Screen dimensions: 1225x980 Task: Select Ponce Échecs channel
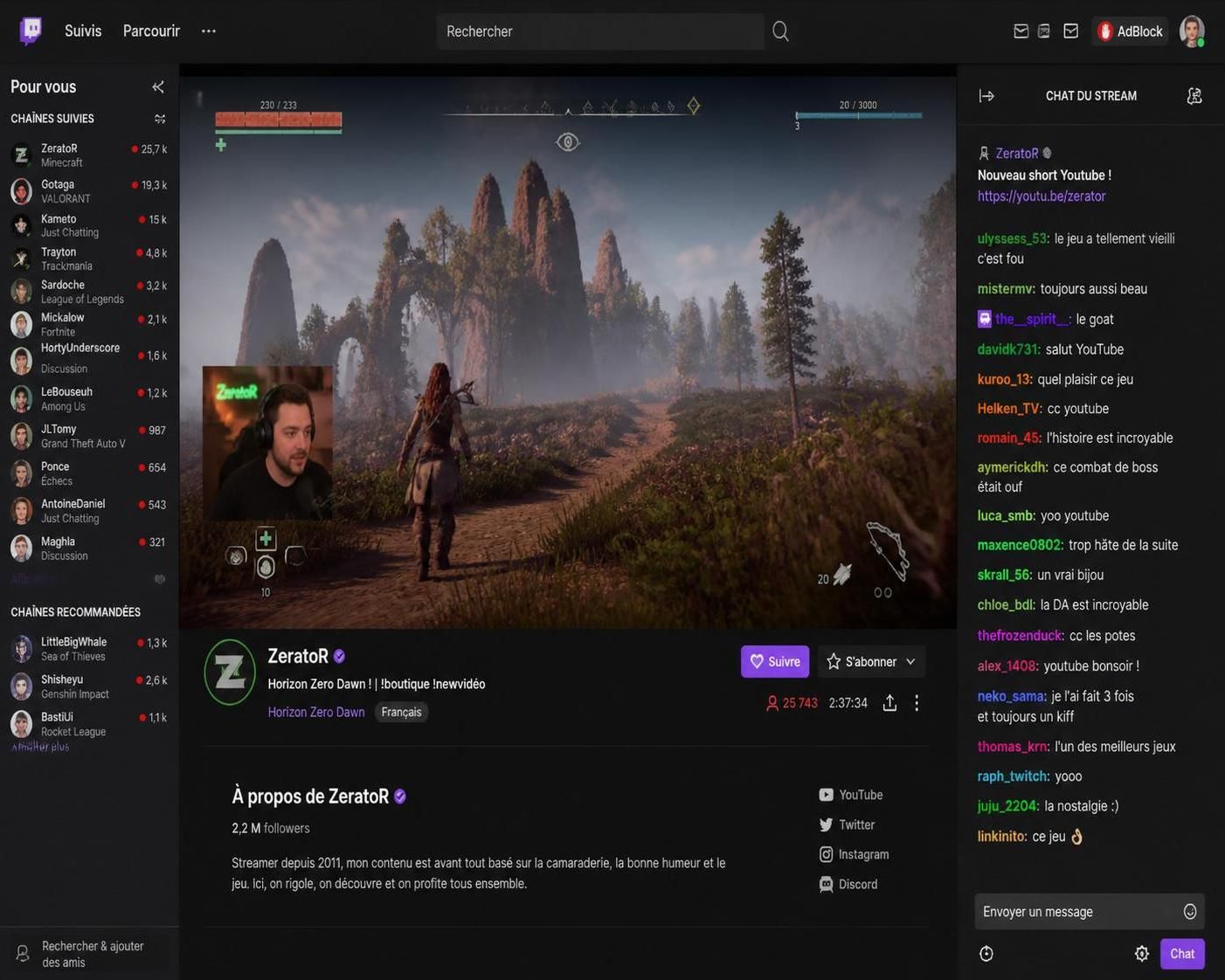pyautogui.click(x=87, y=473)
